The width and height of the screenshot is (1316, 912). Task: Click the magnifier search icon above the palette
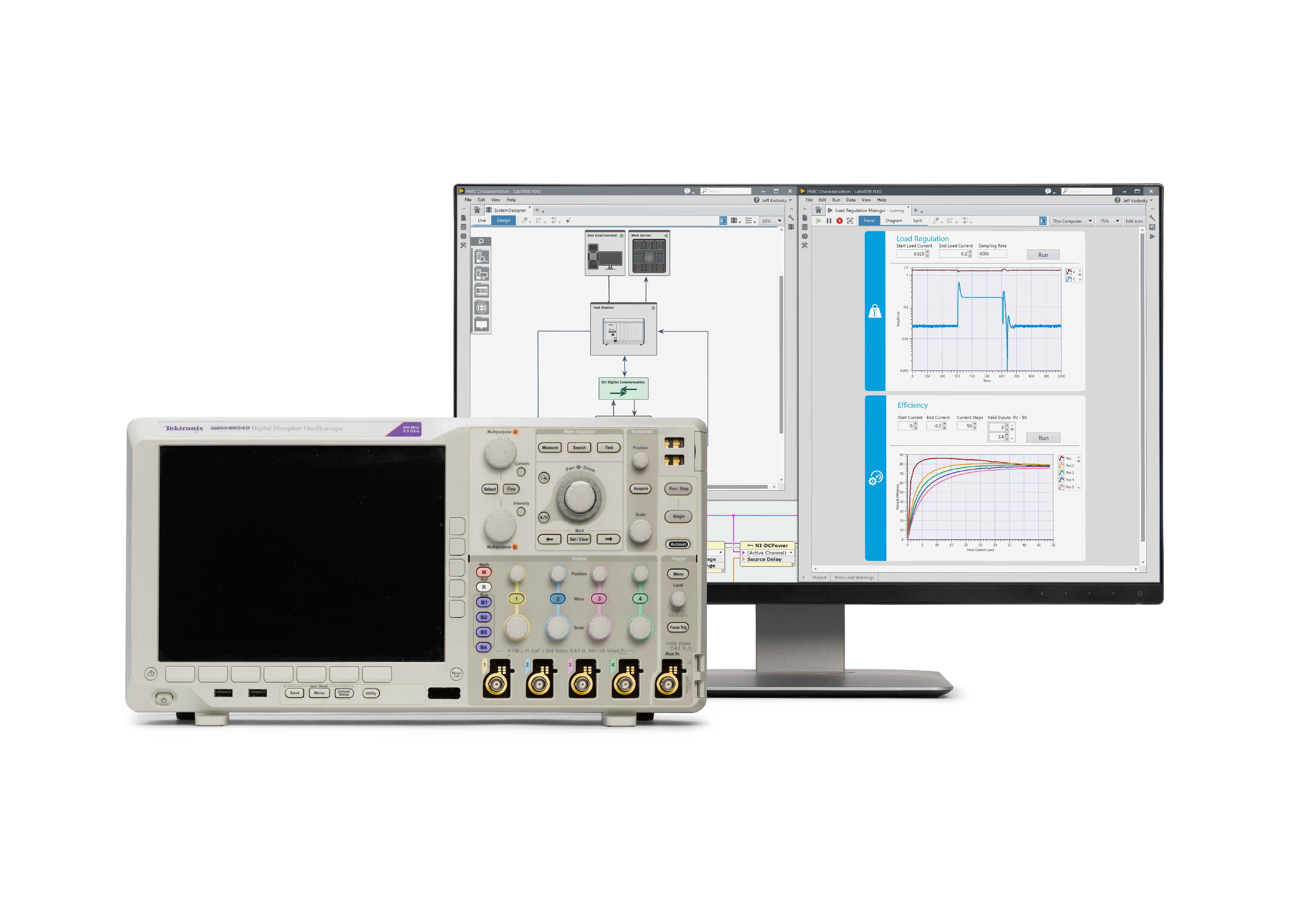[x=481, y=242]
